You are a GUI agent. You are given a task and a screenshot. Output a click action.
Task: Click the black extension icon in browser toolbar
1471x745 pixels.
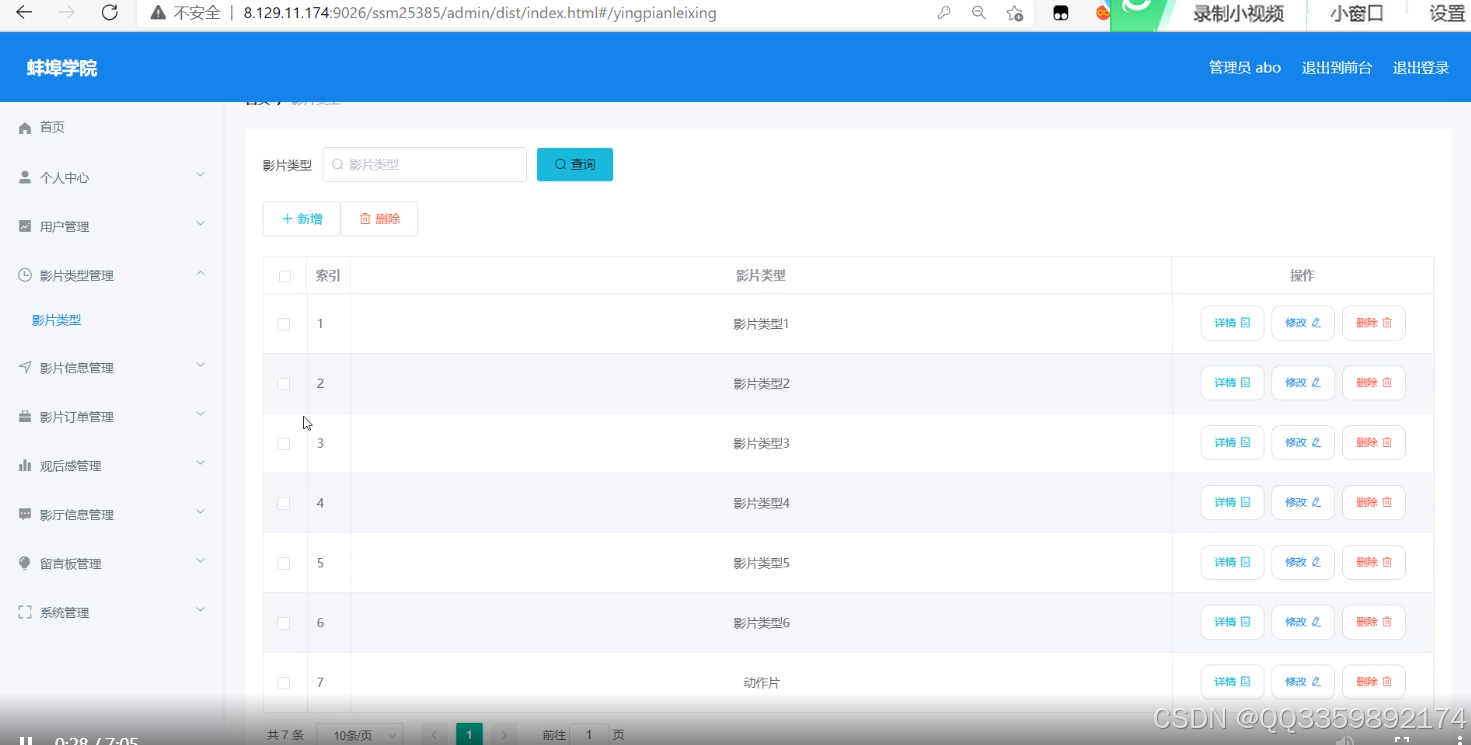coord(1061,13)
